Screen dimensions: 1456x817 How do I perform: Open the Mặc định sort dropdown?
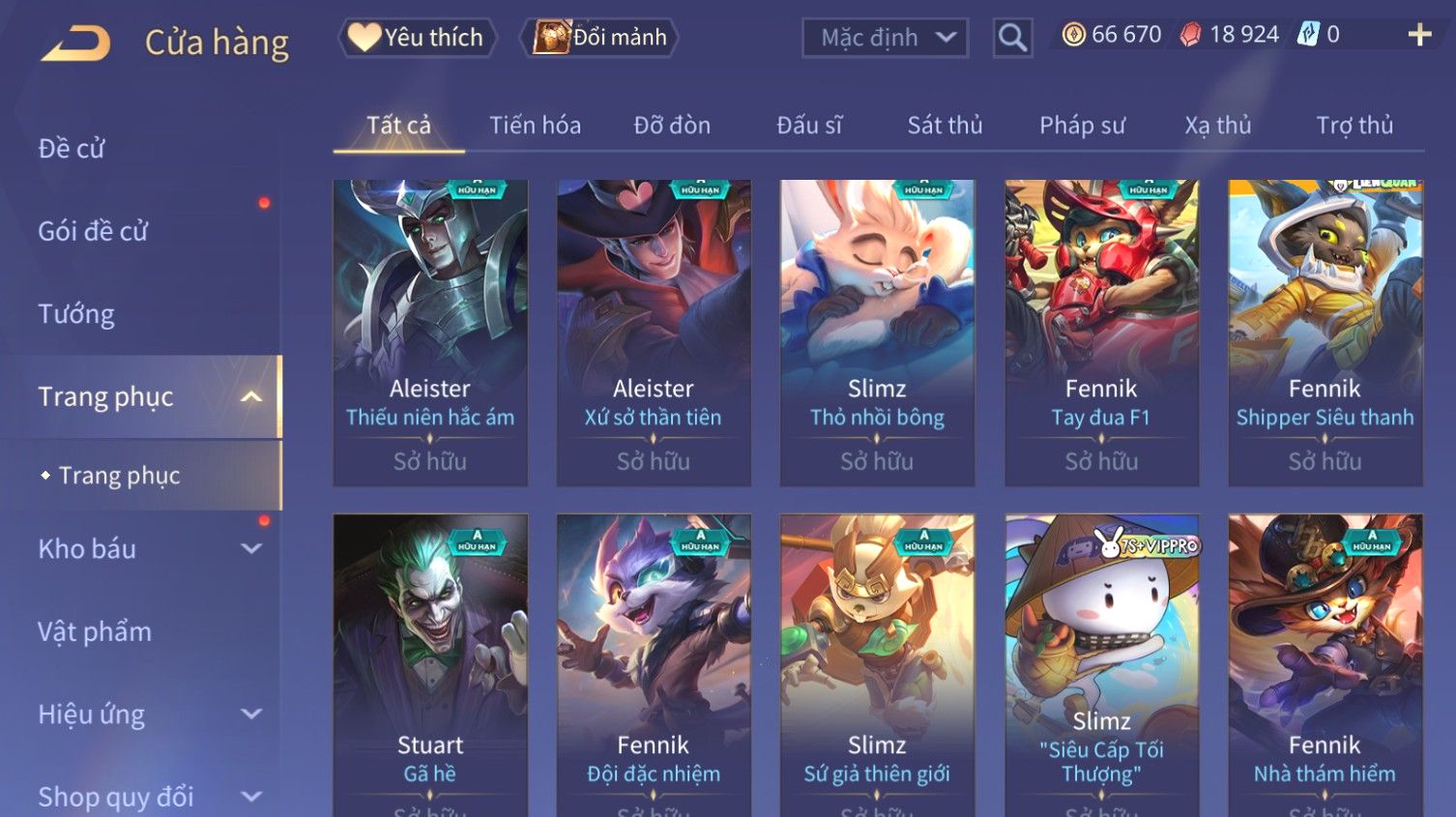[885, 38]
